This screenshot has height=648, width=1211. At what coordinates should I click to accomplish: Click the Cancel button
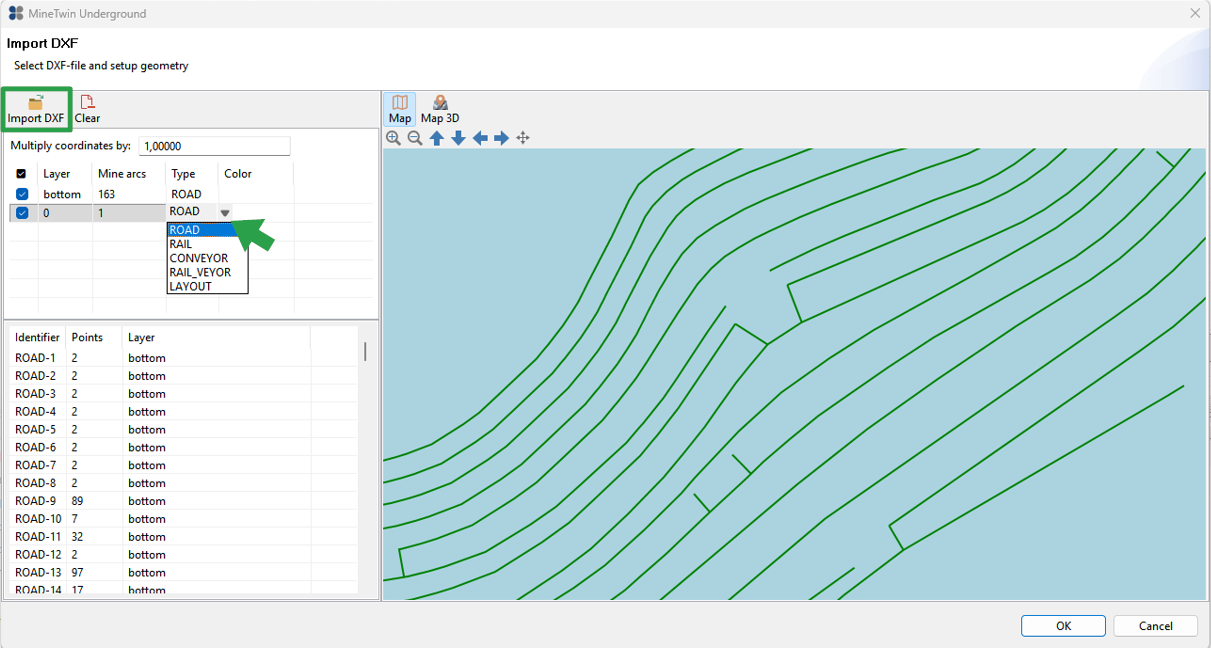(x=1156, y=626)
